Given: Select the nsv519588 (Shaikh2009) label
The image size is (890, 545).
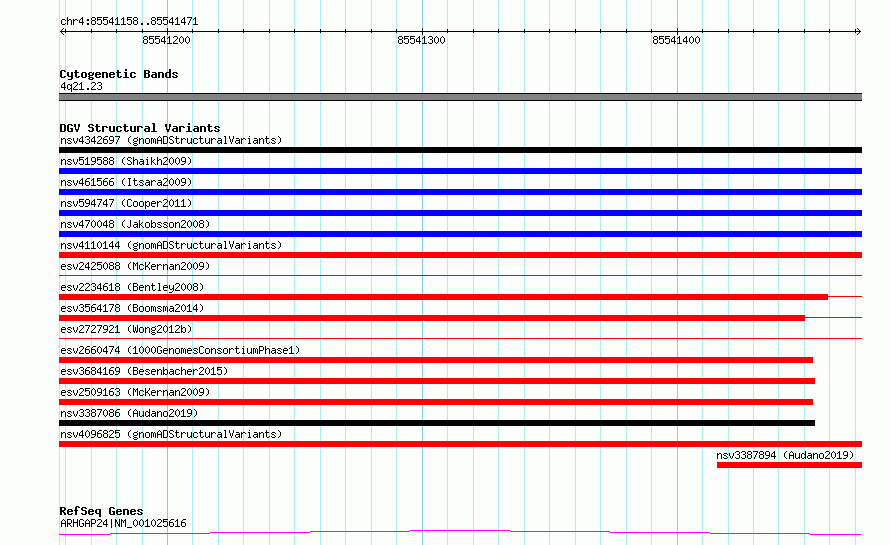Looking at the screenshot, I should [x=126, y=161].
